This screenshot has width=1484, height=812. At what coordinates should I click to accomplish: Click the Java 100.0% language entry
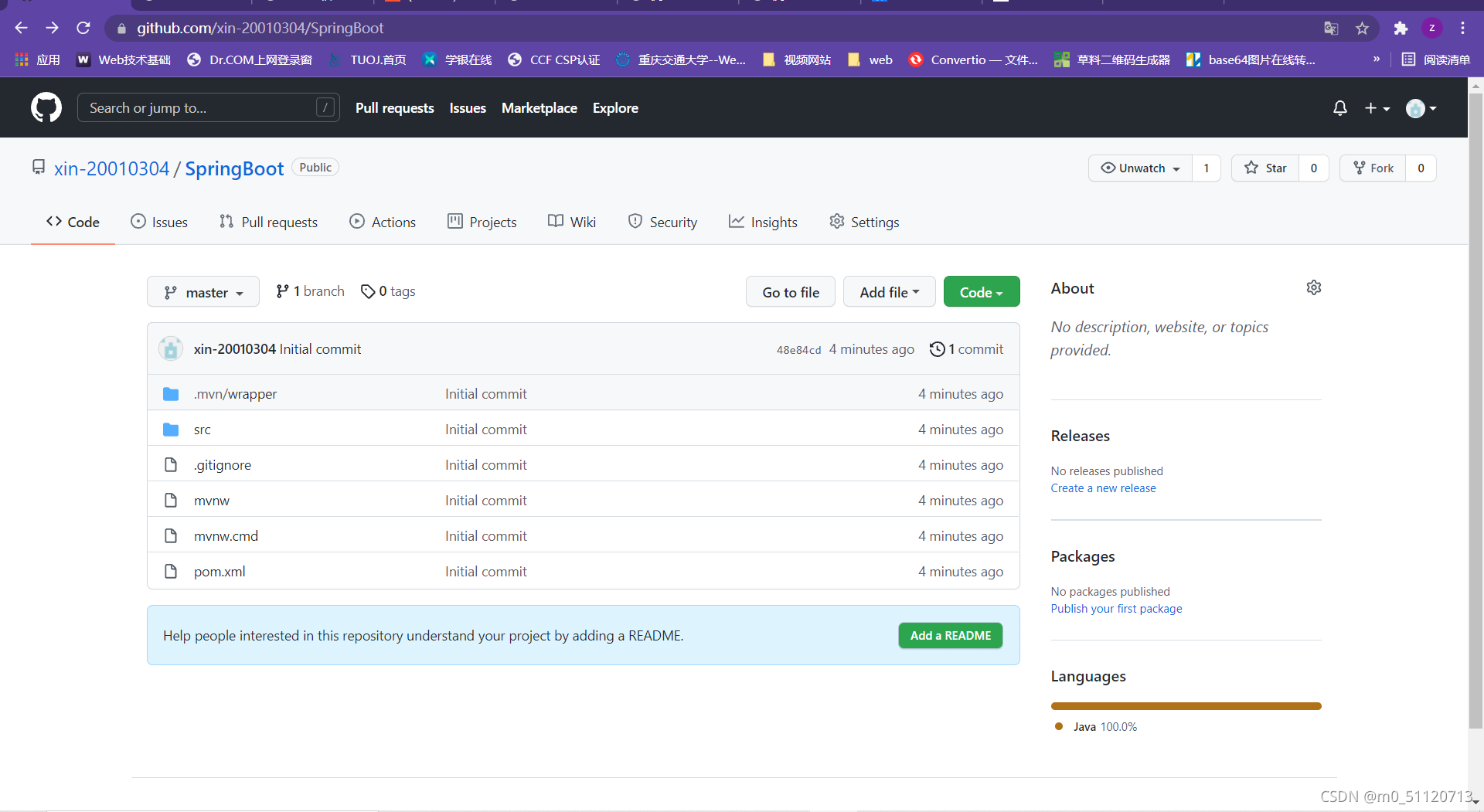pos(1096,726)
